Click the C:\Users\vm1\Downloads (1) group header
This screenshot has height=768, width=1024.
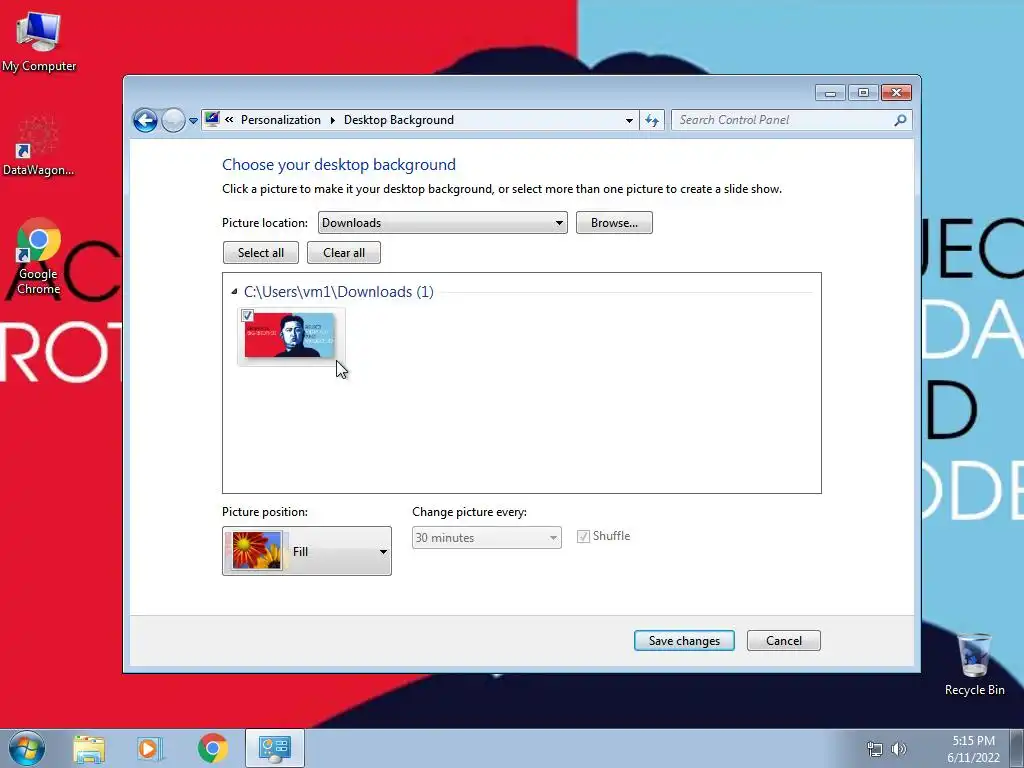coord(338,292)
